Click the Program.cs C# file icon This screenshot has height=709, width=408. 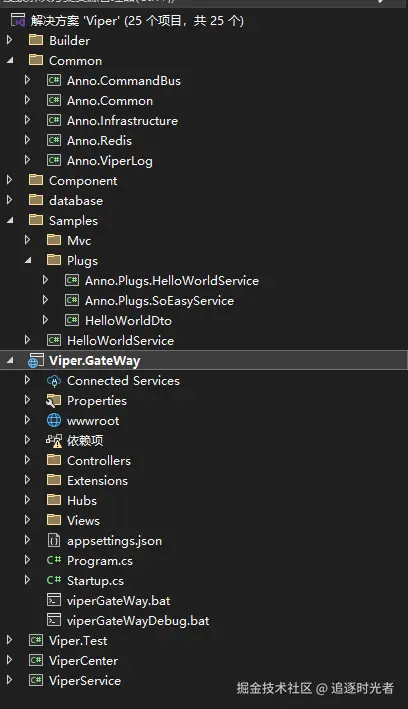click(x=54, y=560)
